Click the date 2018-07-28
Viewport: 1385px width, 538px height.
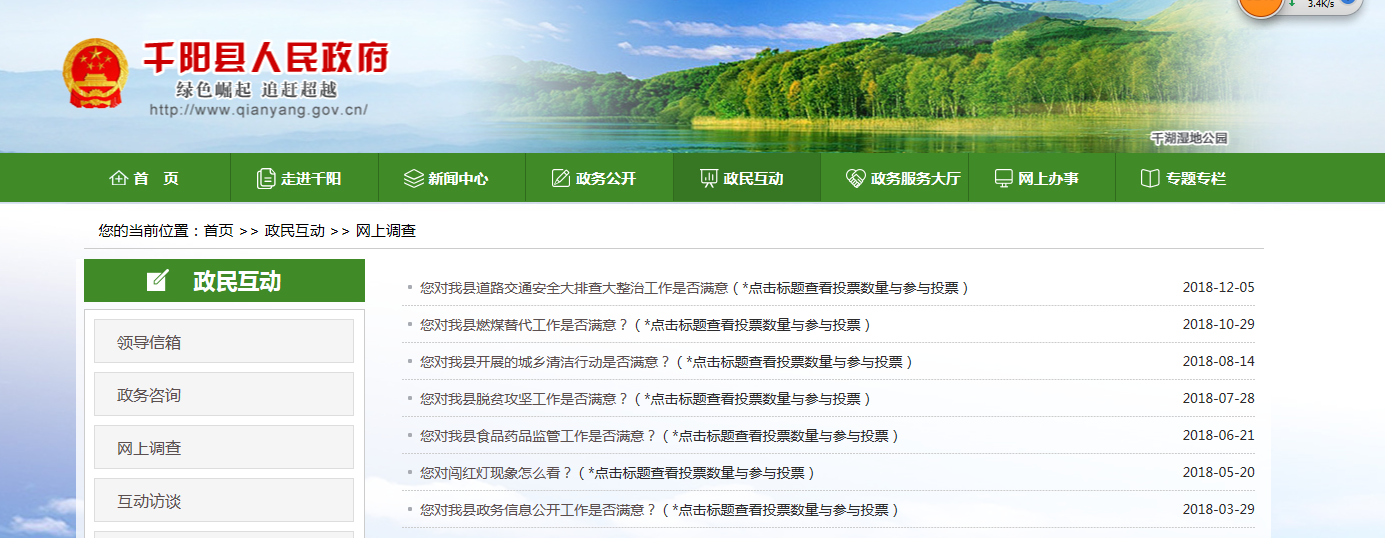pyautogui.click(x=1218, y=399)
